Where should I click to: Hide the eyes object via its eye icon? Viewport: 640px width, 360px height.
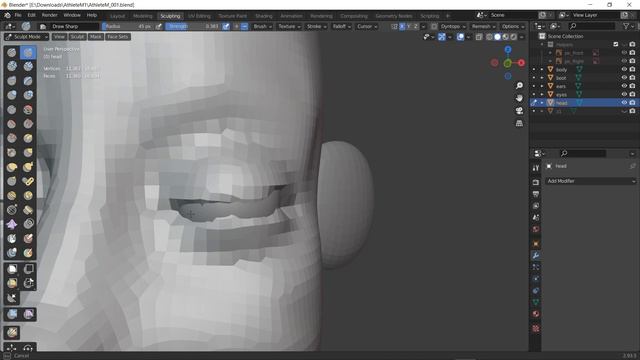[624, 94]
